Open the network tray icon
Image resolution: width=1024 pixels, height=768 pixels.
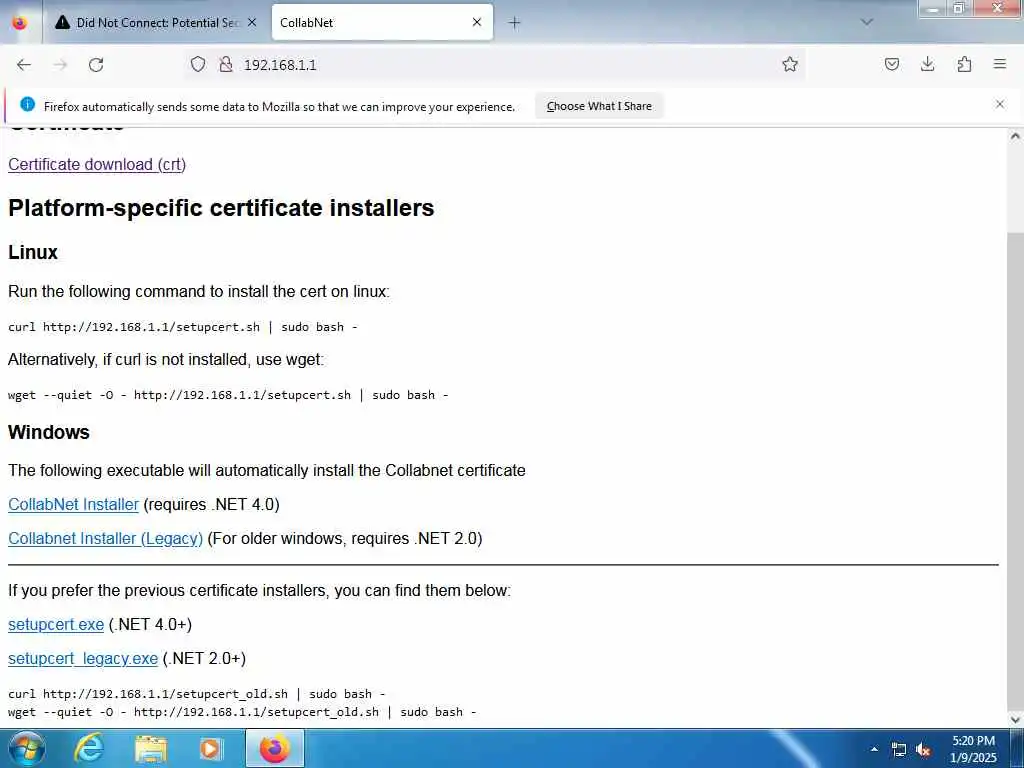[899, 750]
